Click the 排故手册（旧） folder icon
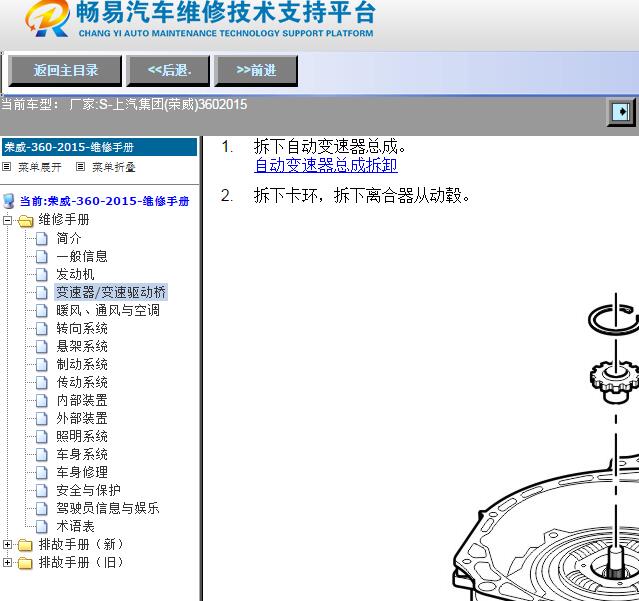 click(25, 563)
